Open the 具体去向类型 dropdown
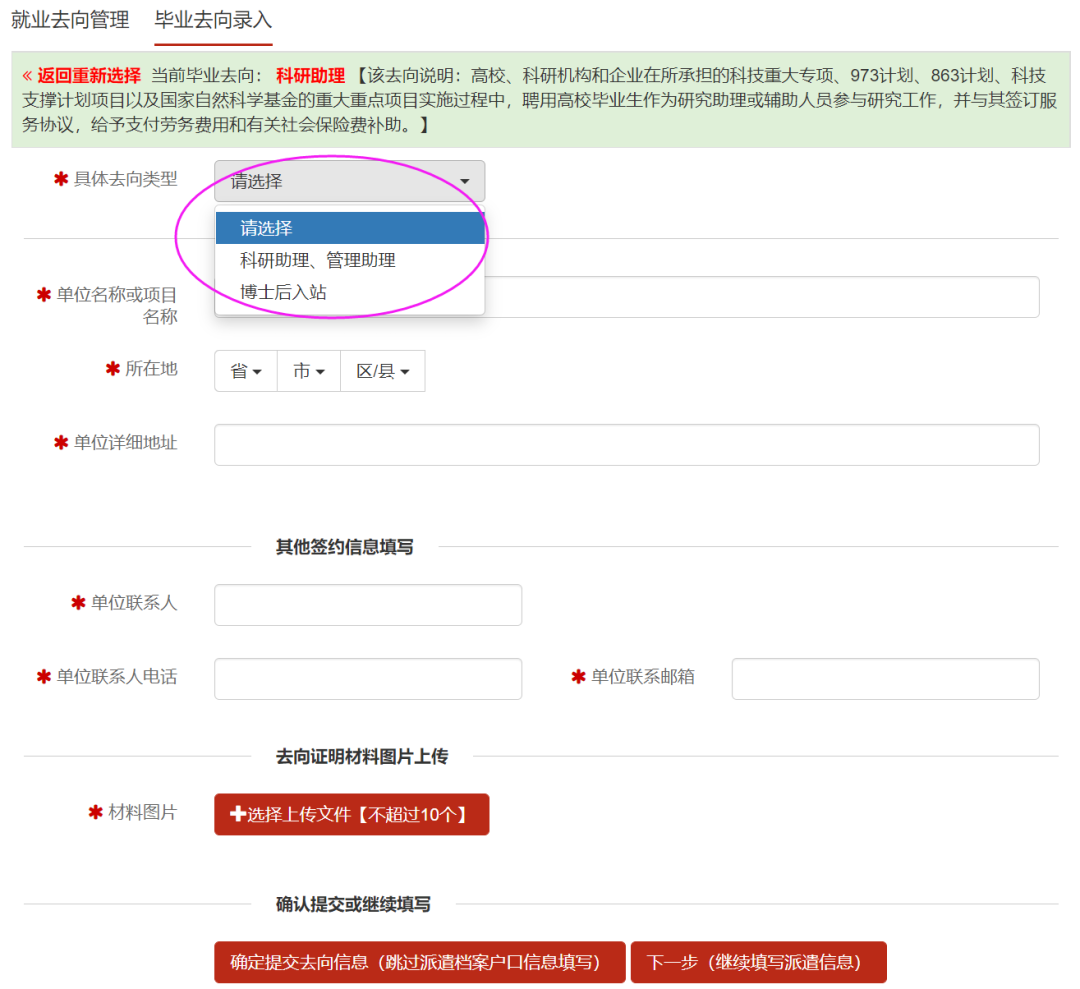This screenshot has height=989, width=1080. click(349, 181)
